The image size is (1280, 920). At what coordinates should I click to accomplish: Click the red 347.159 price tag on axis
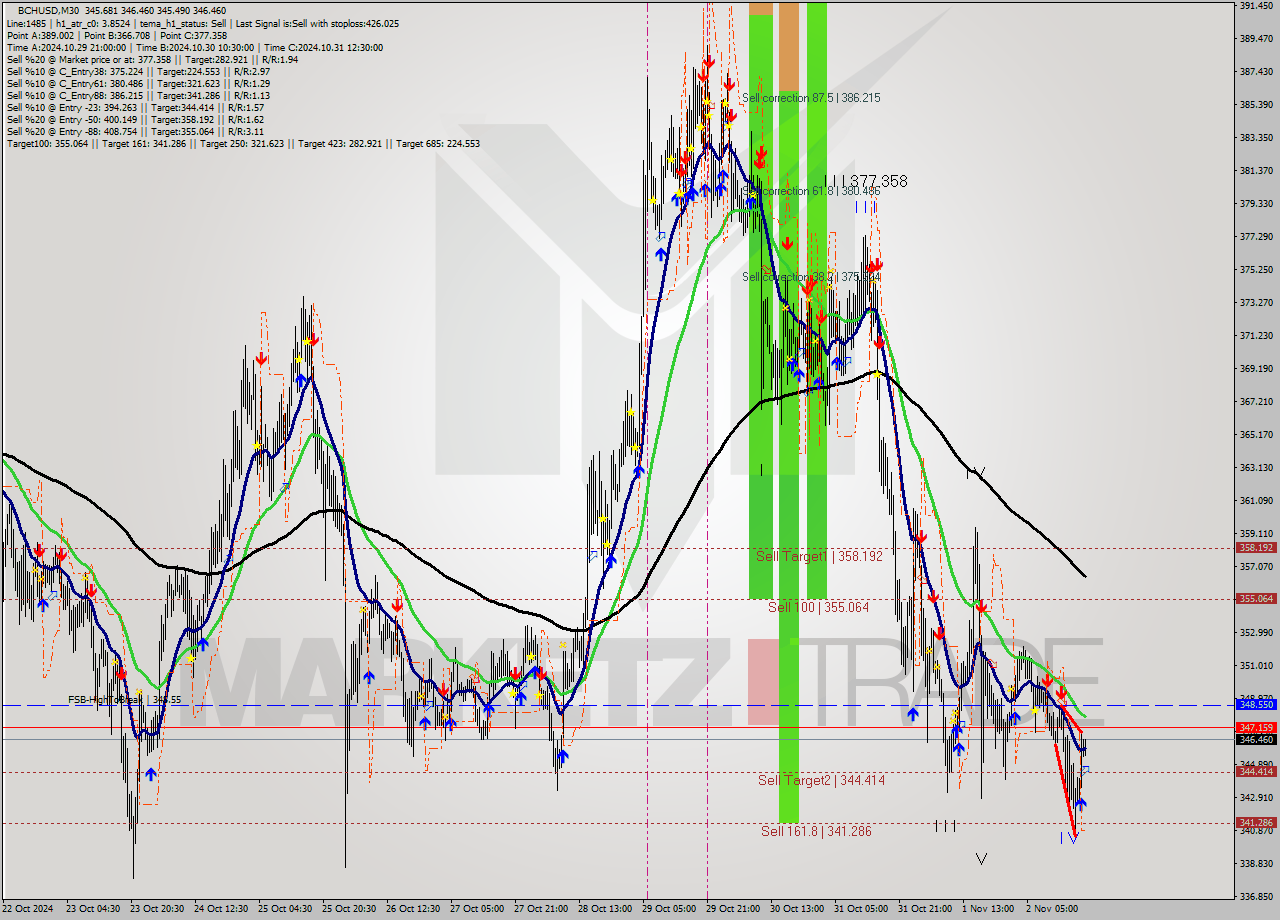1256,728
